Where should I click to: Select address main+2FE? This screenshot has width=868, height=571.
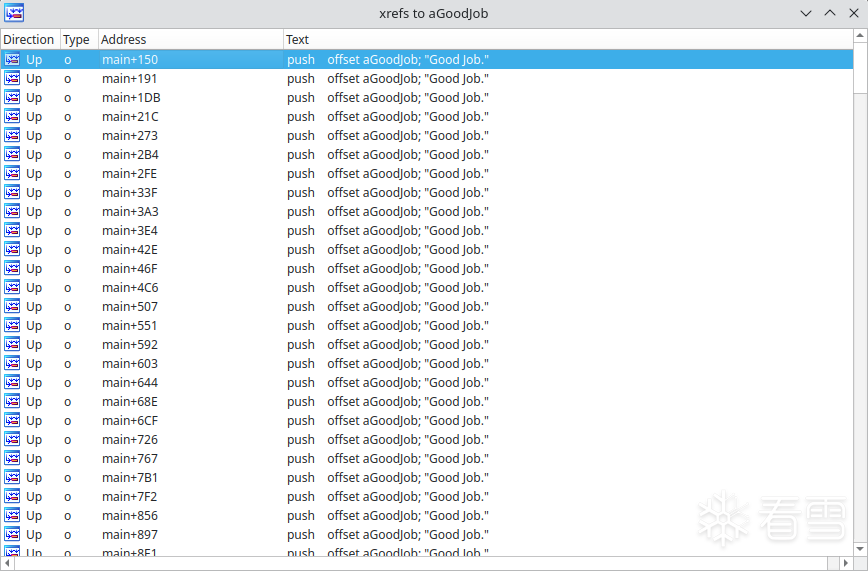tap(130, 173)
